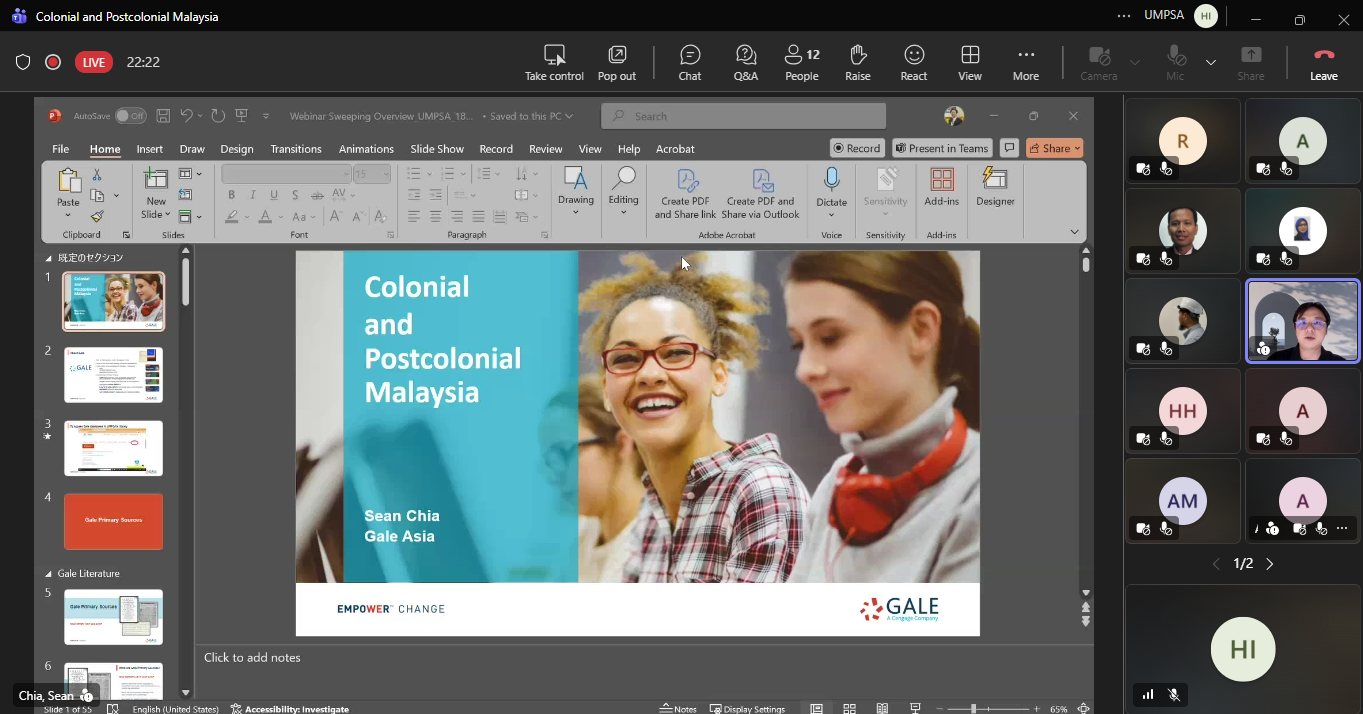This screenshot has height=714, width=1363.
Task: Go to next page of participants
Action: (x=1270, y=564)
